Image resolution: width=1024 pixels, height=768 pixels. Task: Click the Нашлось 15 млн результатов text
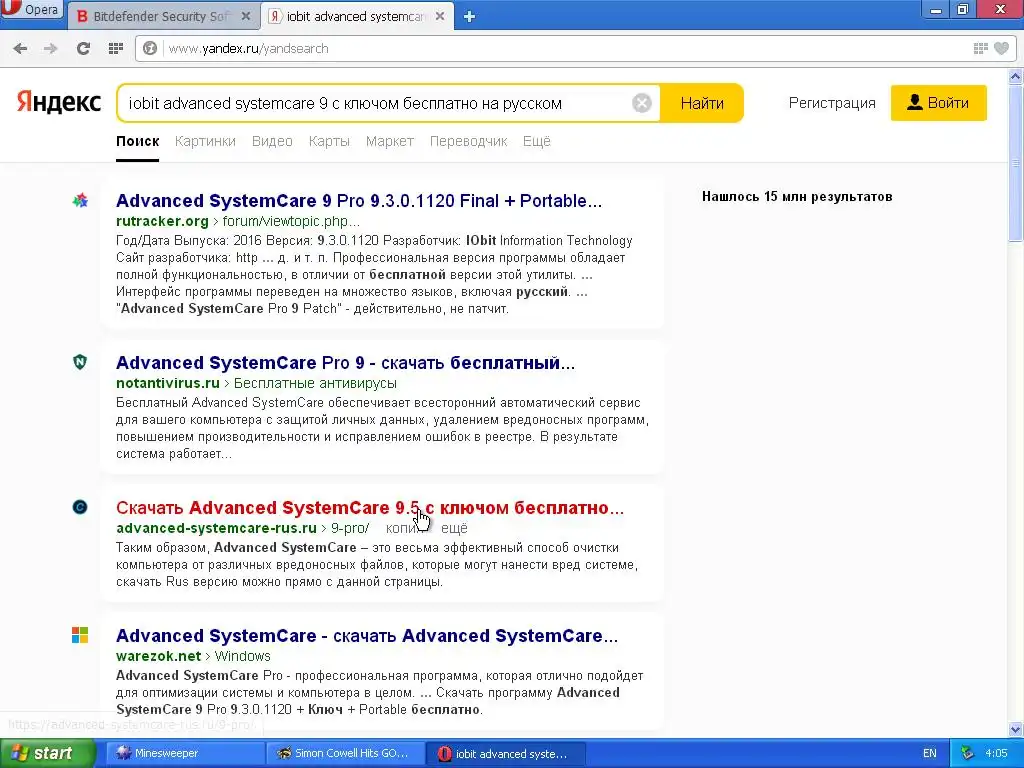click(x=797, y=196)
